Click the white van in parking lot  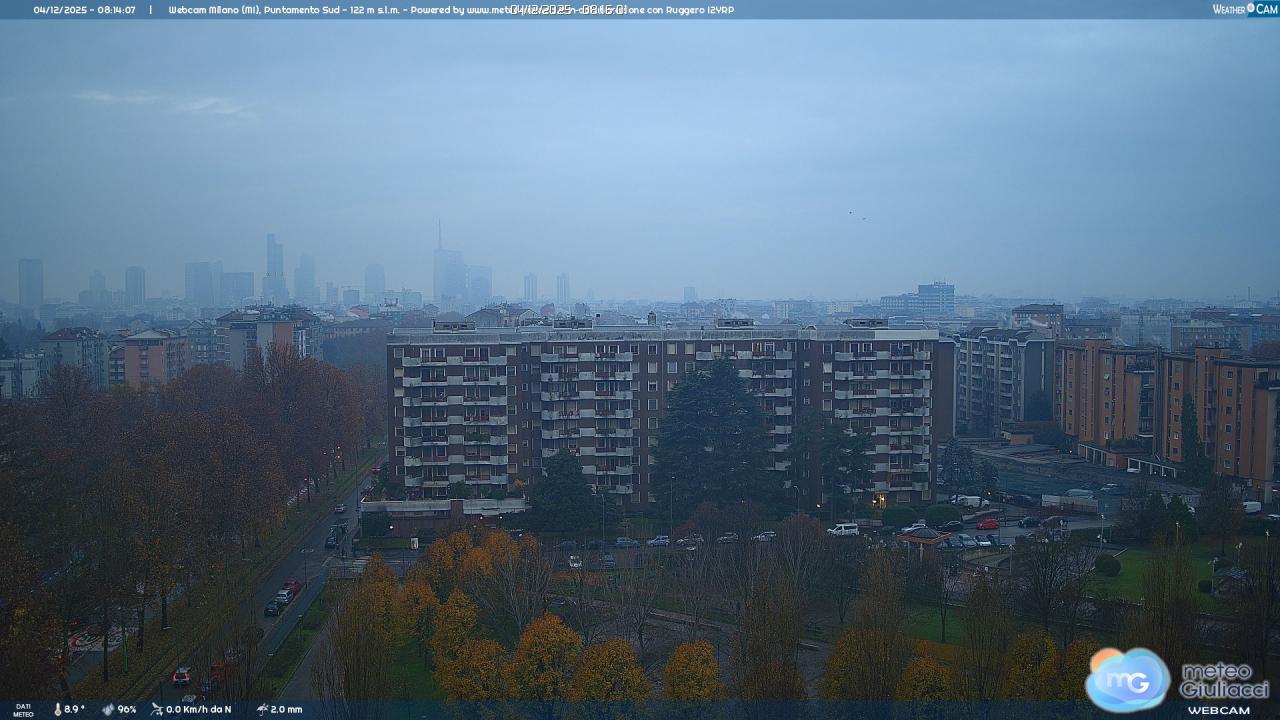click(x=843, y=529)
